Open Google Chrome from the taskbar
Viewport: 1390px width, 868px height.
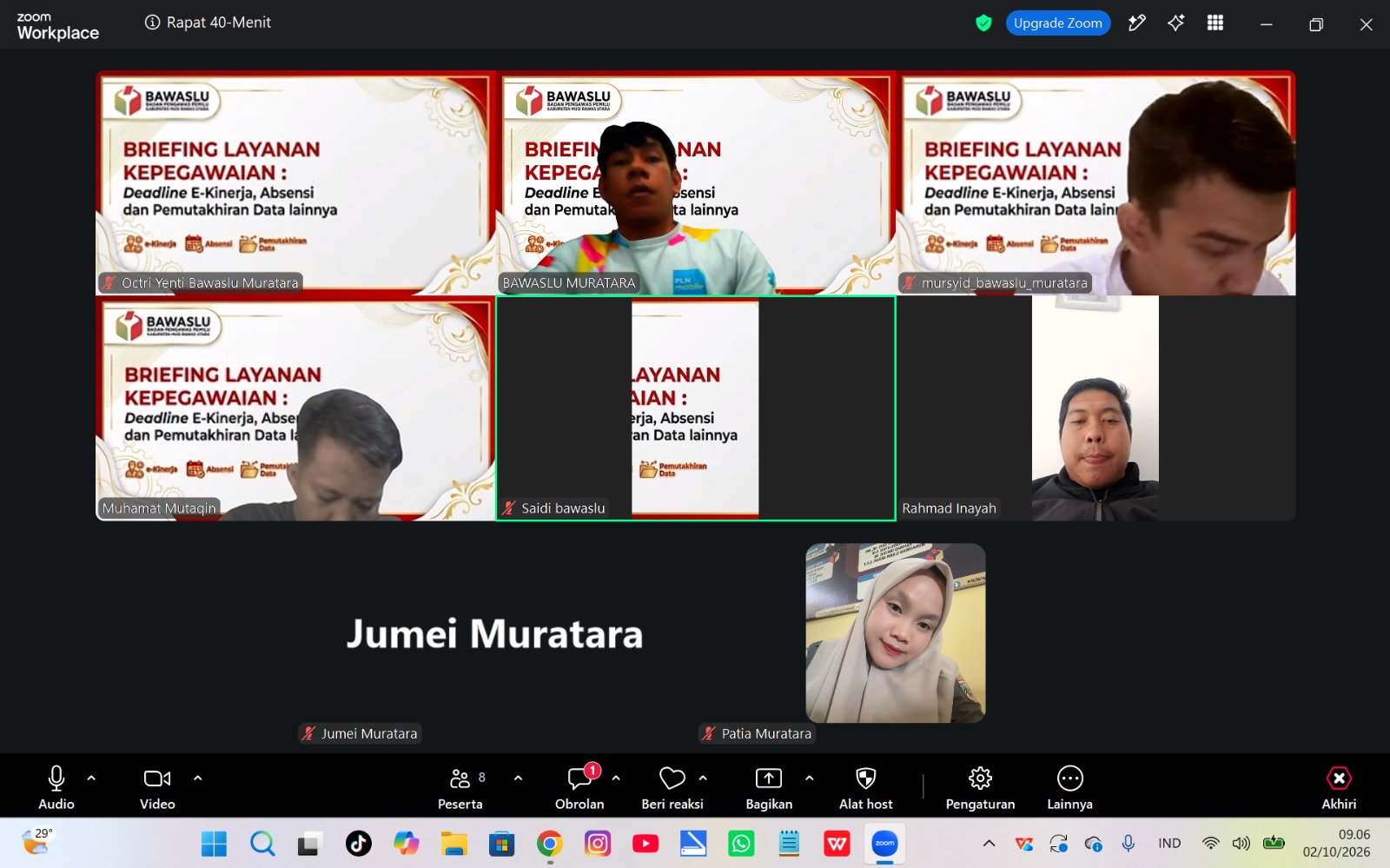tap(550, 844)
